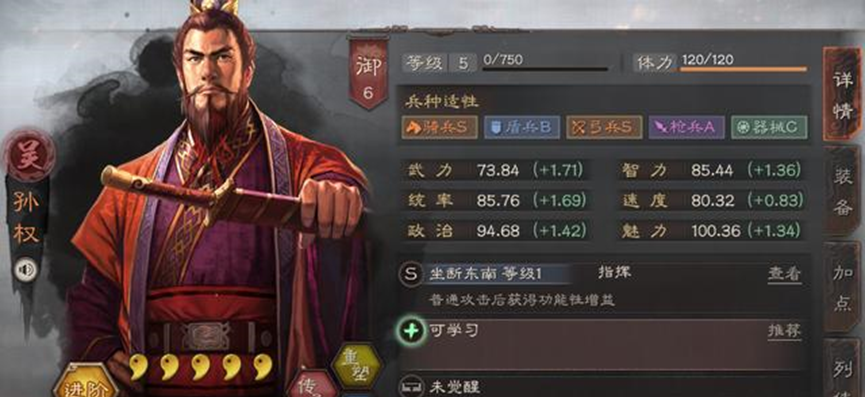The width and height of the screenshot is (865, 397).
Task: Select the 枪兵A spearman aptitude badge
Action: [x=686, y=127]
